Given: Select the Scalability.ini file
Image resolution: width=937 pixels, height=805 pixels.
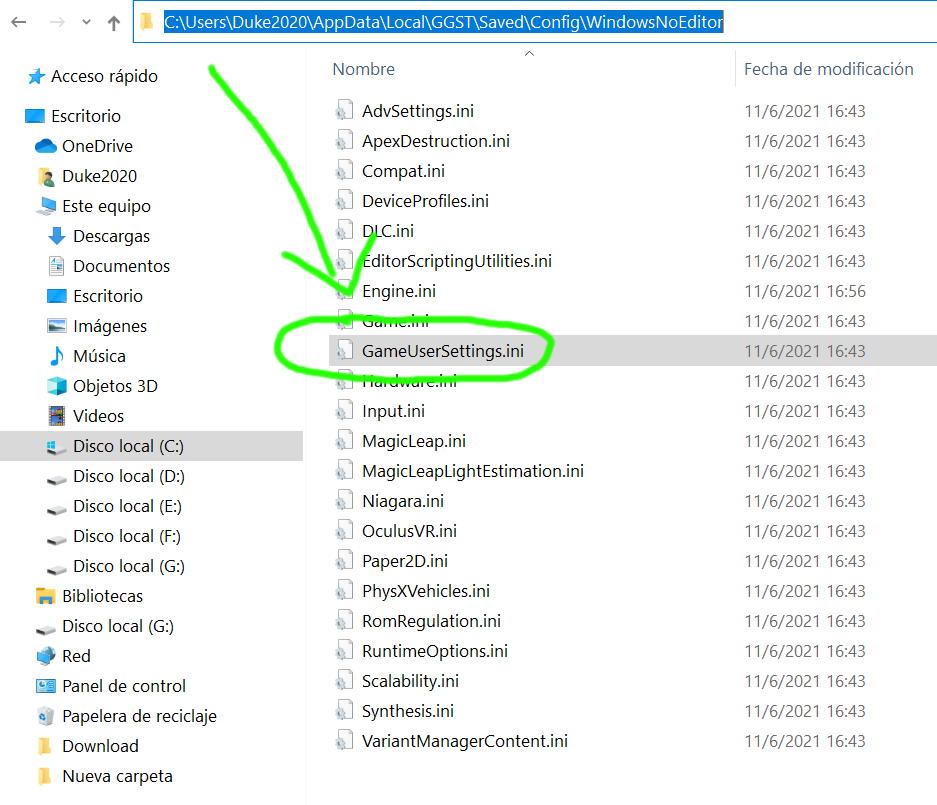Looking at the screenshot, I should coord(410,681).
